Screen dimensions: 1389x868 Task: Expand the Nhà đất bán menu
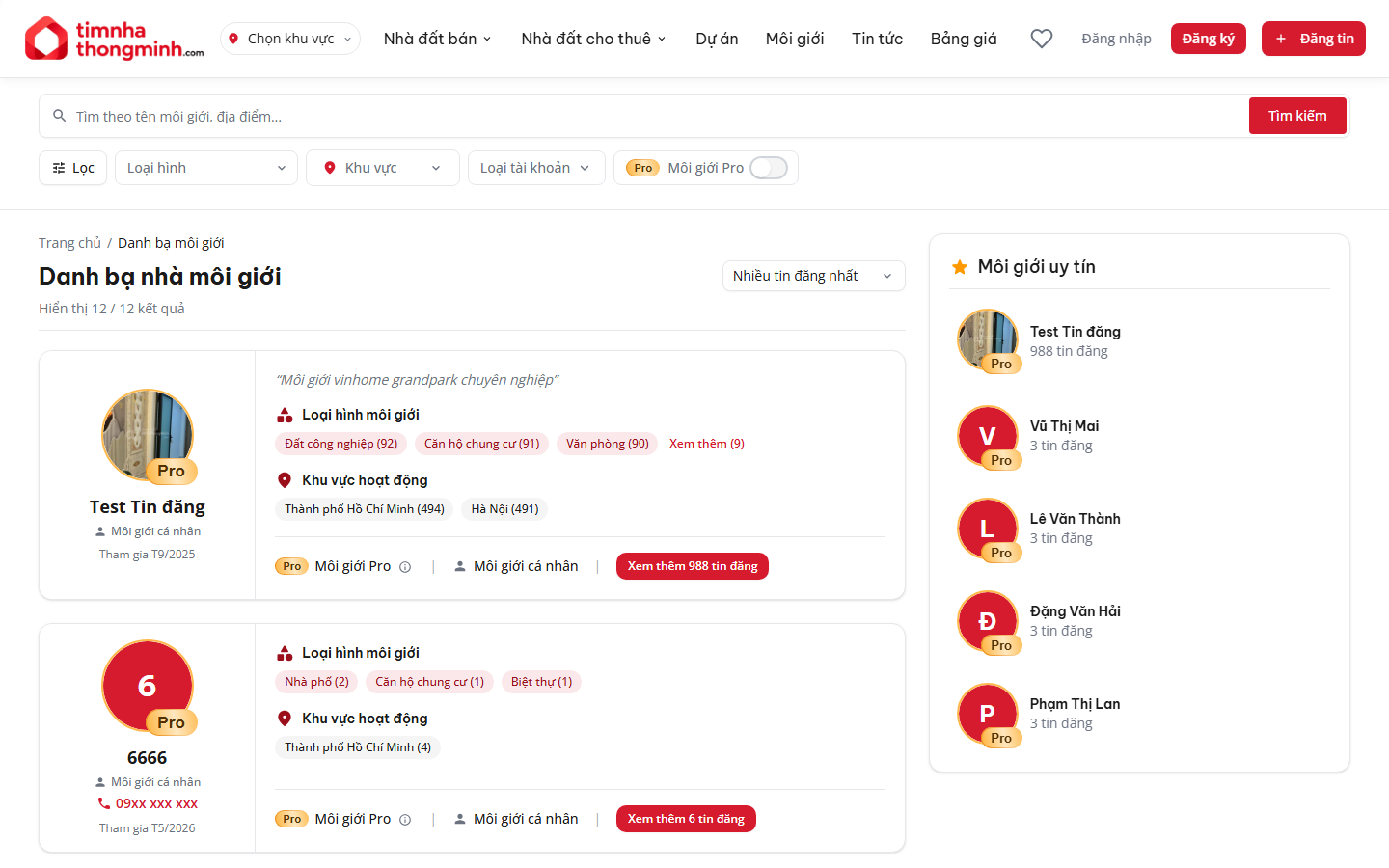coord(438,39)
